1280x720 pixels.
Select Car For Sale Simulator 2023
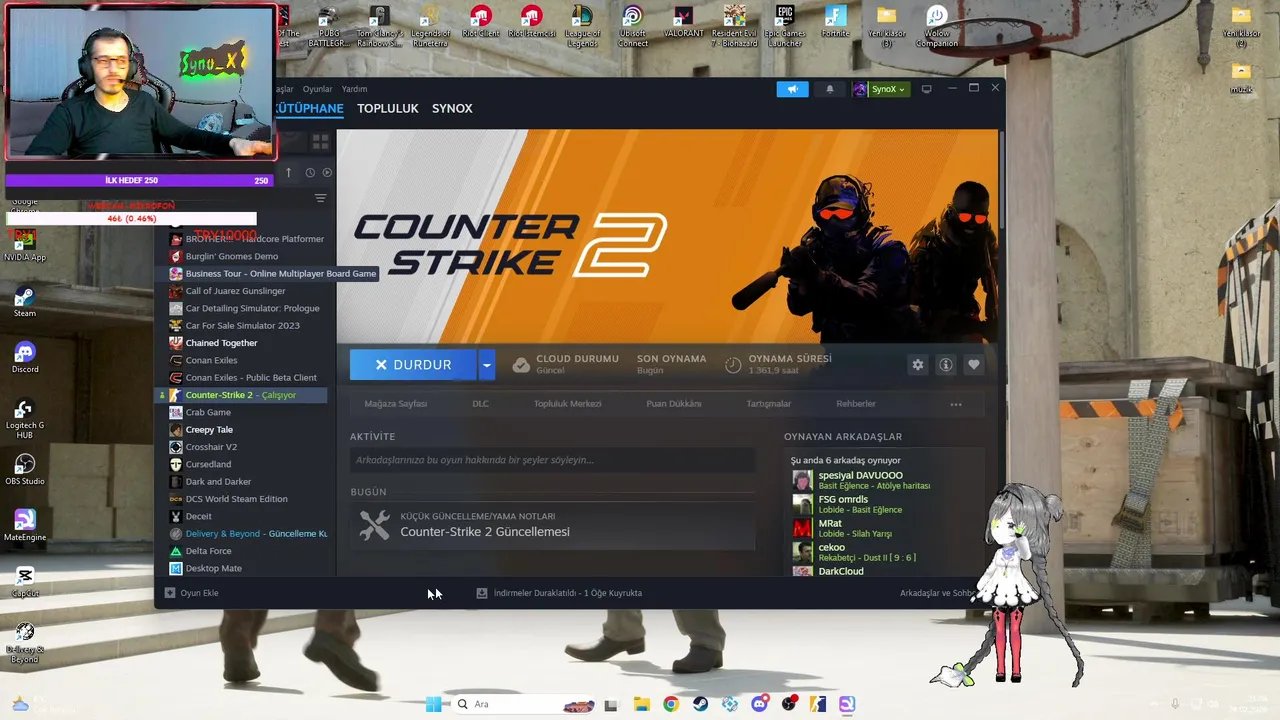242,326
